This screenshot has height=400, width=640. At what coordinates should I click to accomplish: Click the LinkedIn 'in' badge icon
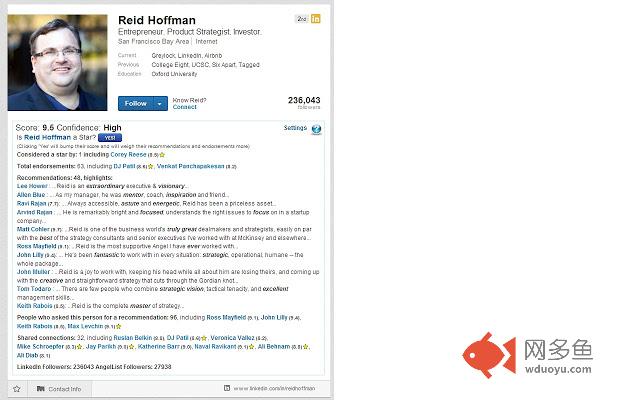[x=316, y=19]
